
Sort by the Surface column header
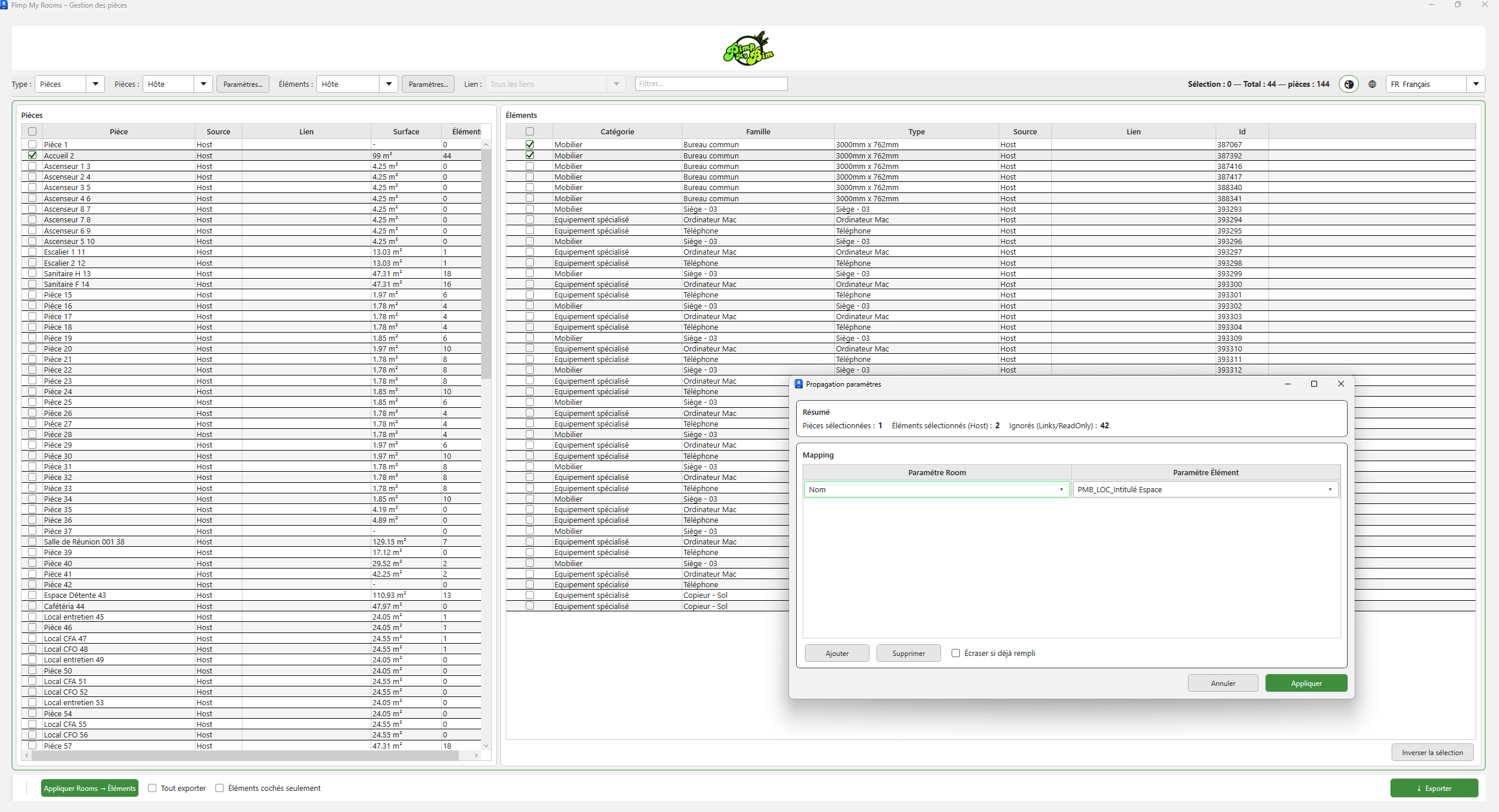pyautogui.click(x=406, y=131)
